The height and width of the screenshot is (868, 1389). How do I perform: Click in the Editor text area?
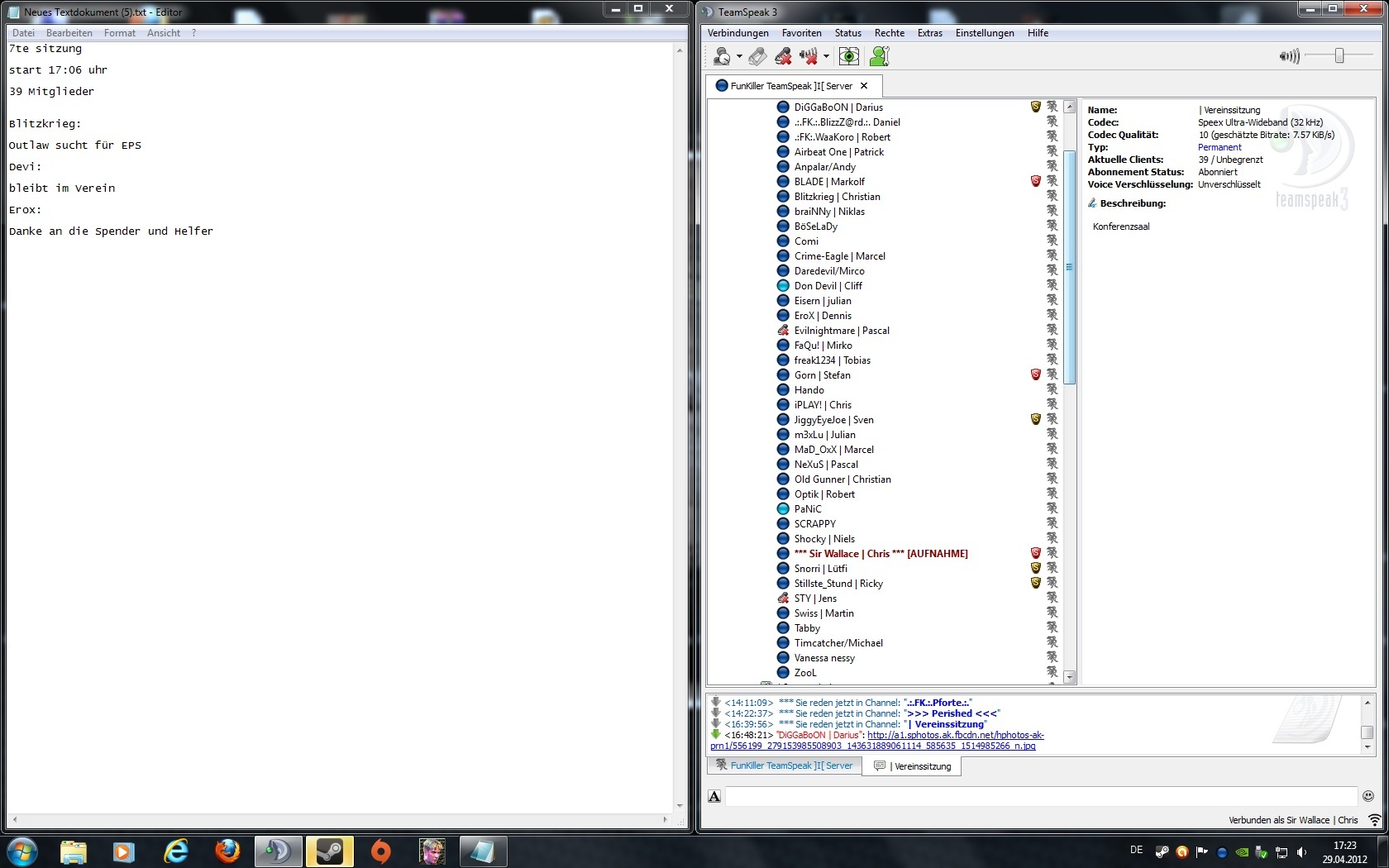[341, 426]
